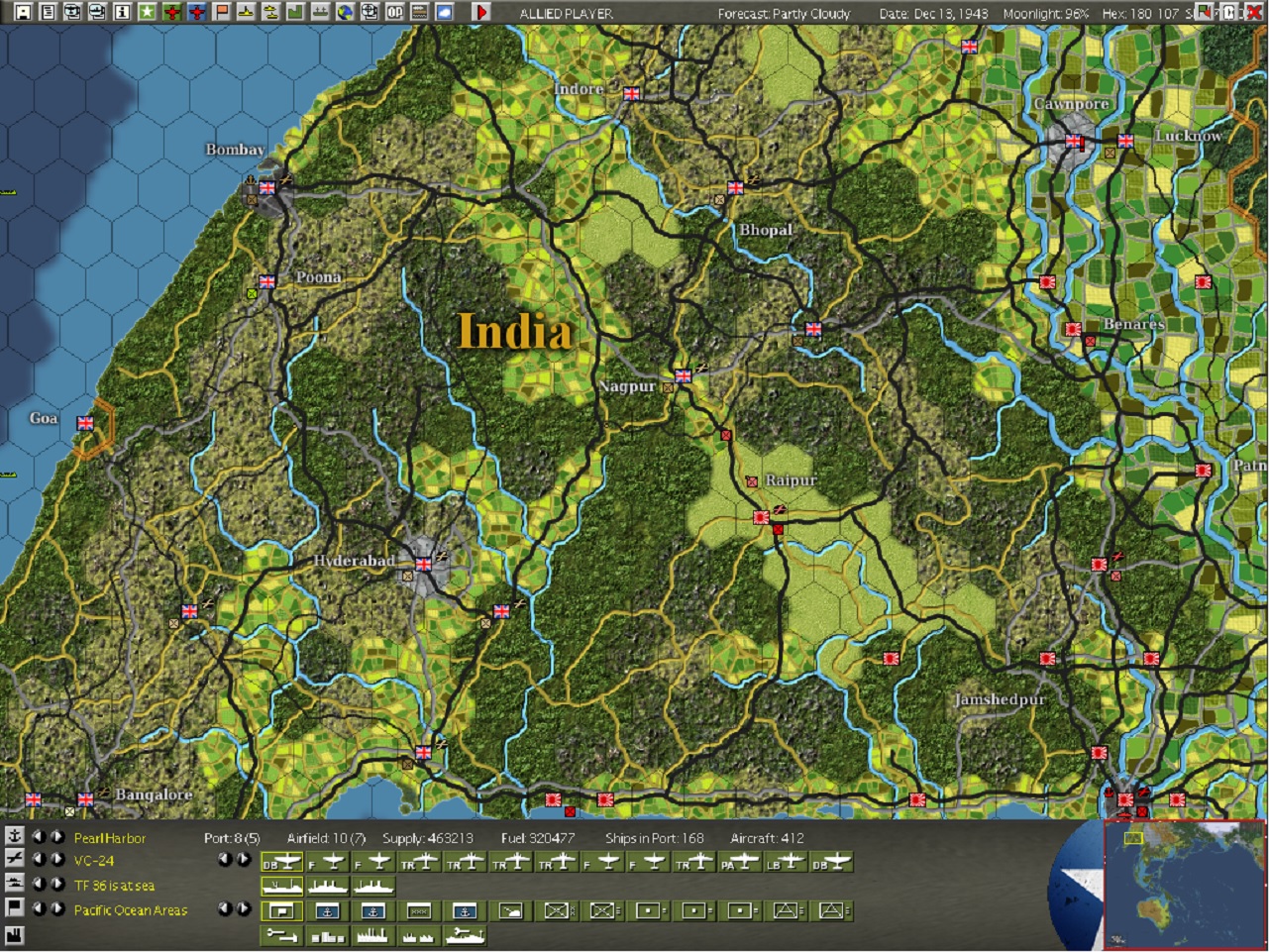Click the orange flag toolbar icon

(221, 12)
